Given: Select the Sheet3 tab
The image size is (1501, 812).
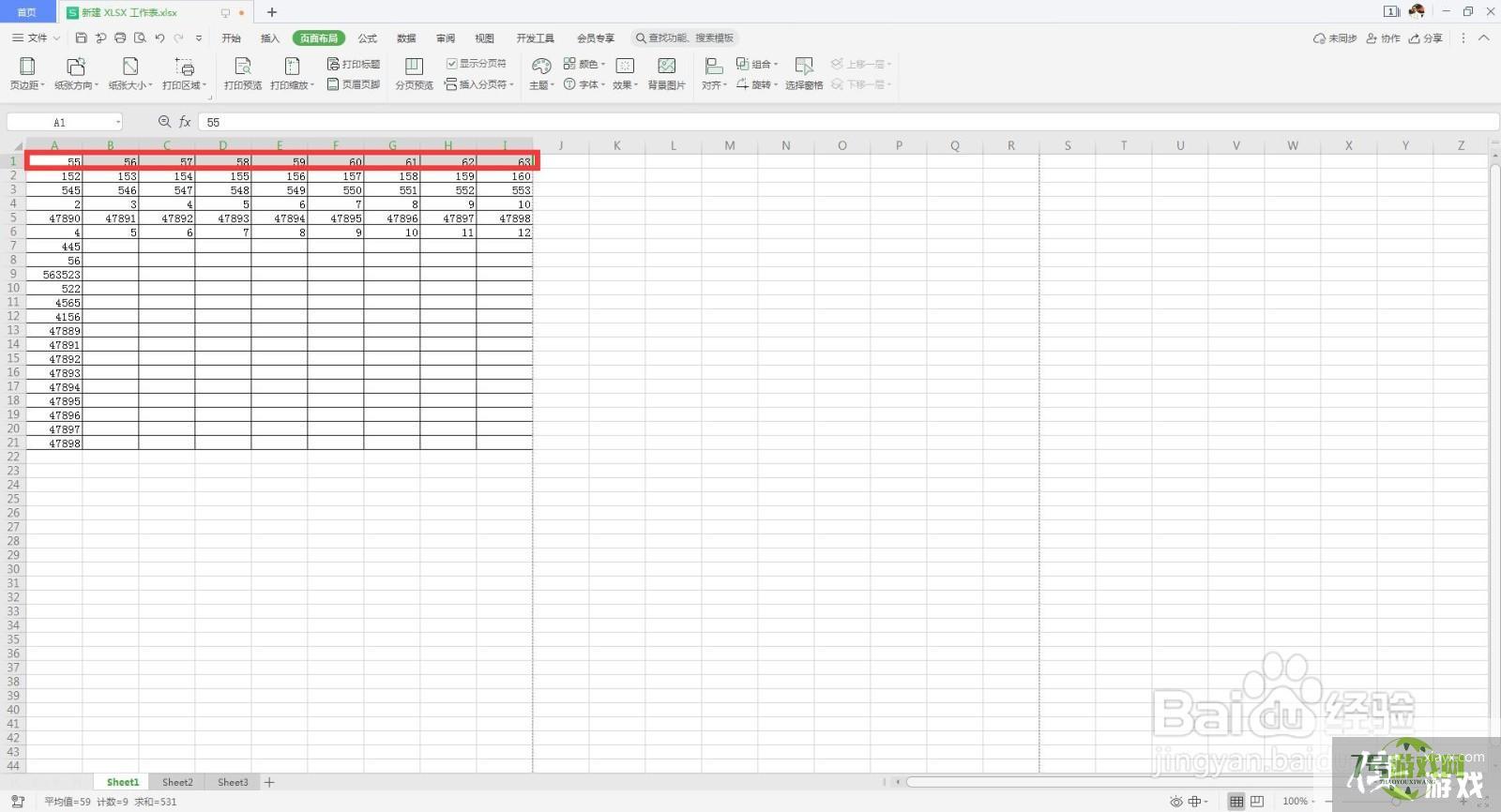Looking at the screenshot, I should [233, 782].
